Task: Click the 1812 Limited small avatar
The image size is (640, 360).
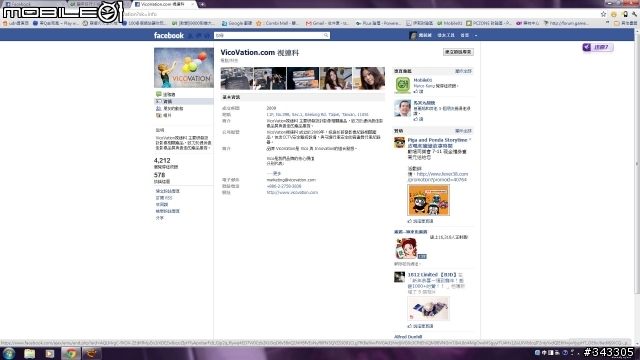Action: point(399,277)
